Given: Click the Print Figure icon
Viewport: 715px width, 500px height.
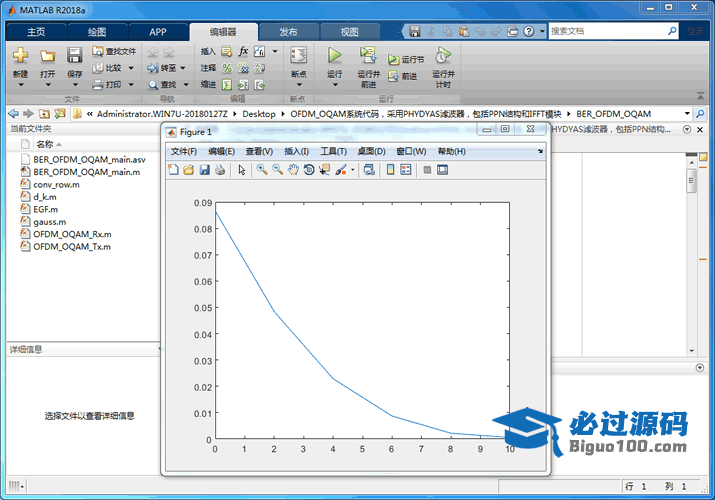Looking at the screenshot, I should 220,170.
